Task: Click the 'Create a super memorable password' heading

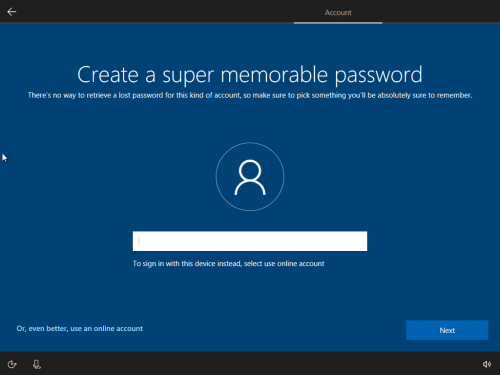Action: coord(250,75)
